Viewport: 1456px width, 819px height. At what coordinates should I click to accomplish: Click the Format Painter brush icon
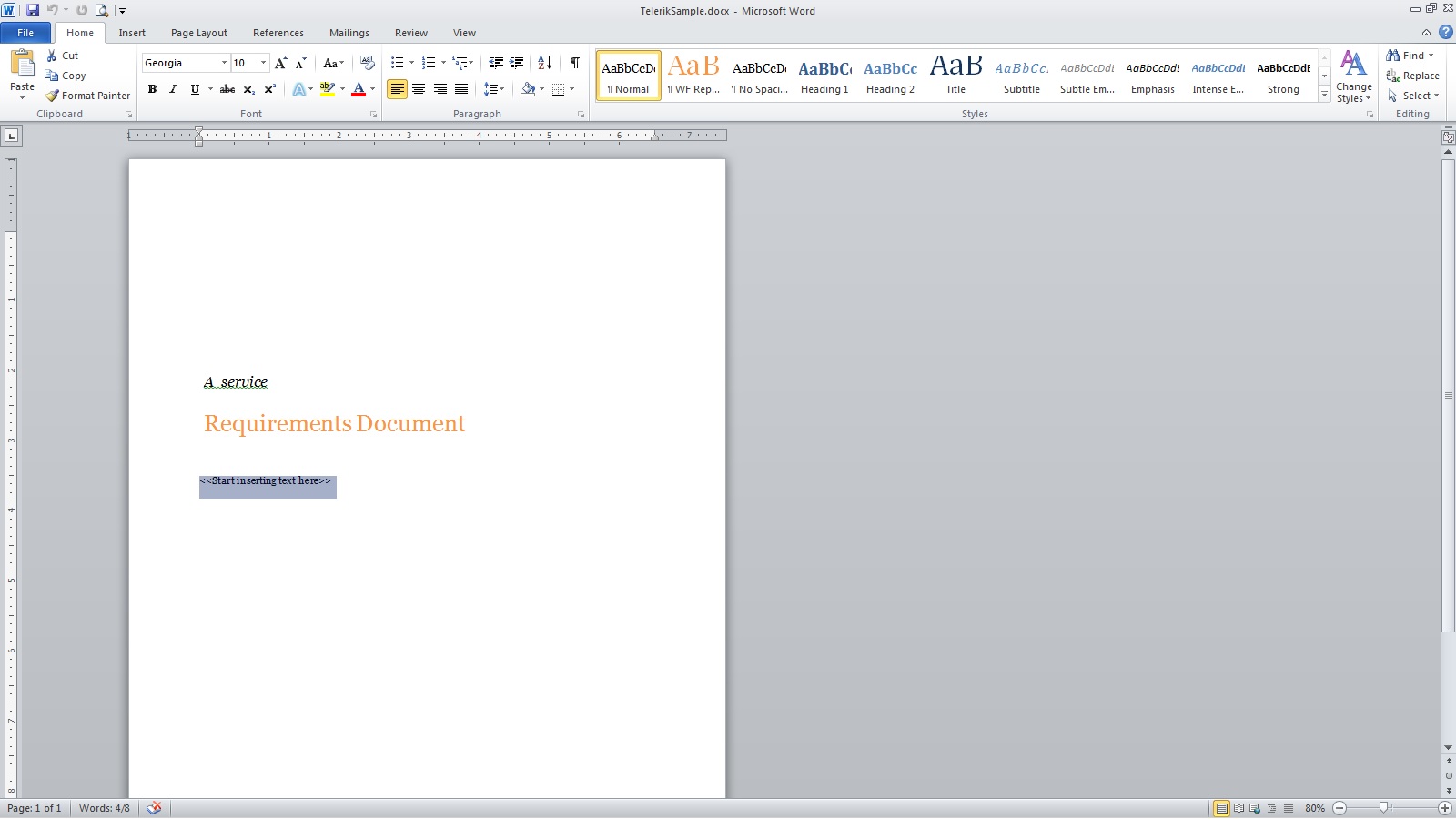tap(53, 96)
